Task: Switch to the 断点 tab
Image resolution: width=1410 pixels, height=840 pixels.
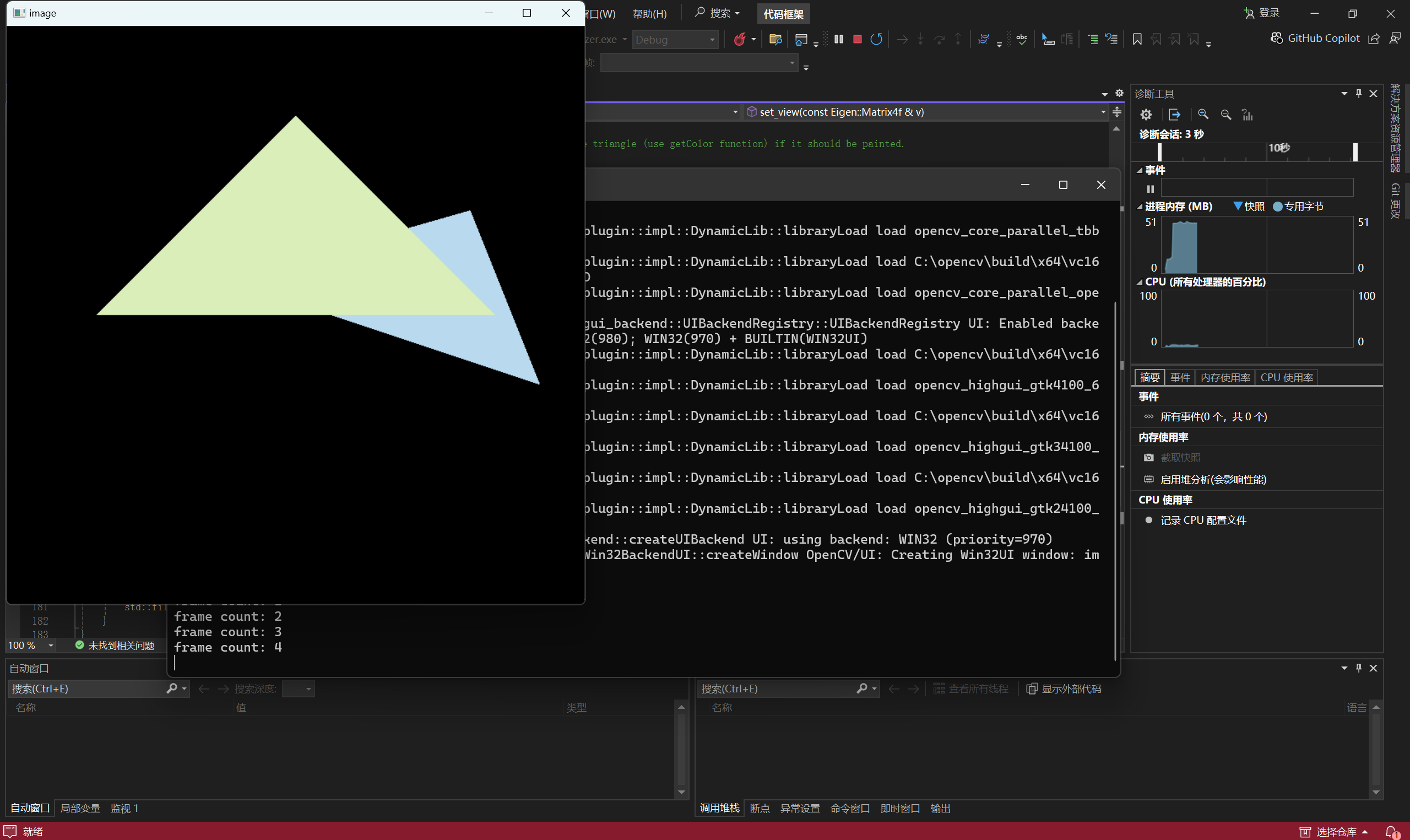Action: pos(760,809)
